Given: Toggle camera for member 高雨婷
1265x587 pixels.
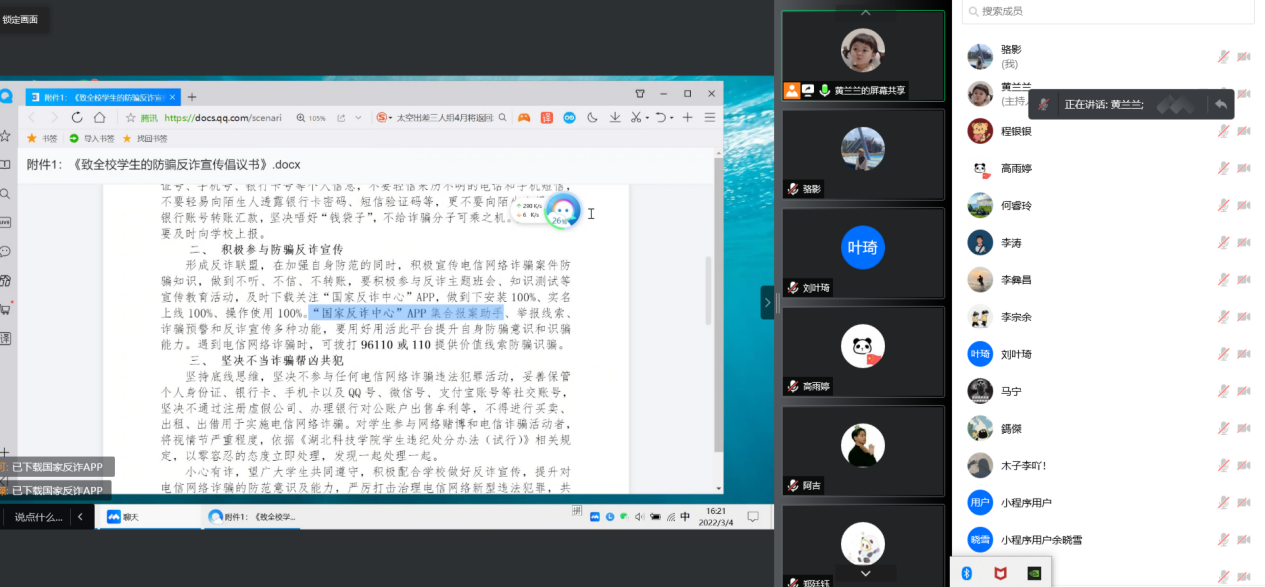Looking at the screenshot, I should (1244, 168).
